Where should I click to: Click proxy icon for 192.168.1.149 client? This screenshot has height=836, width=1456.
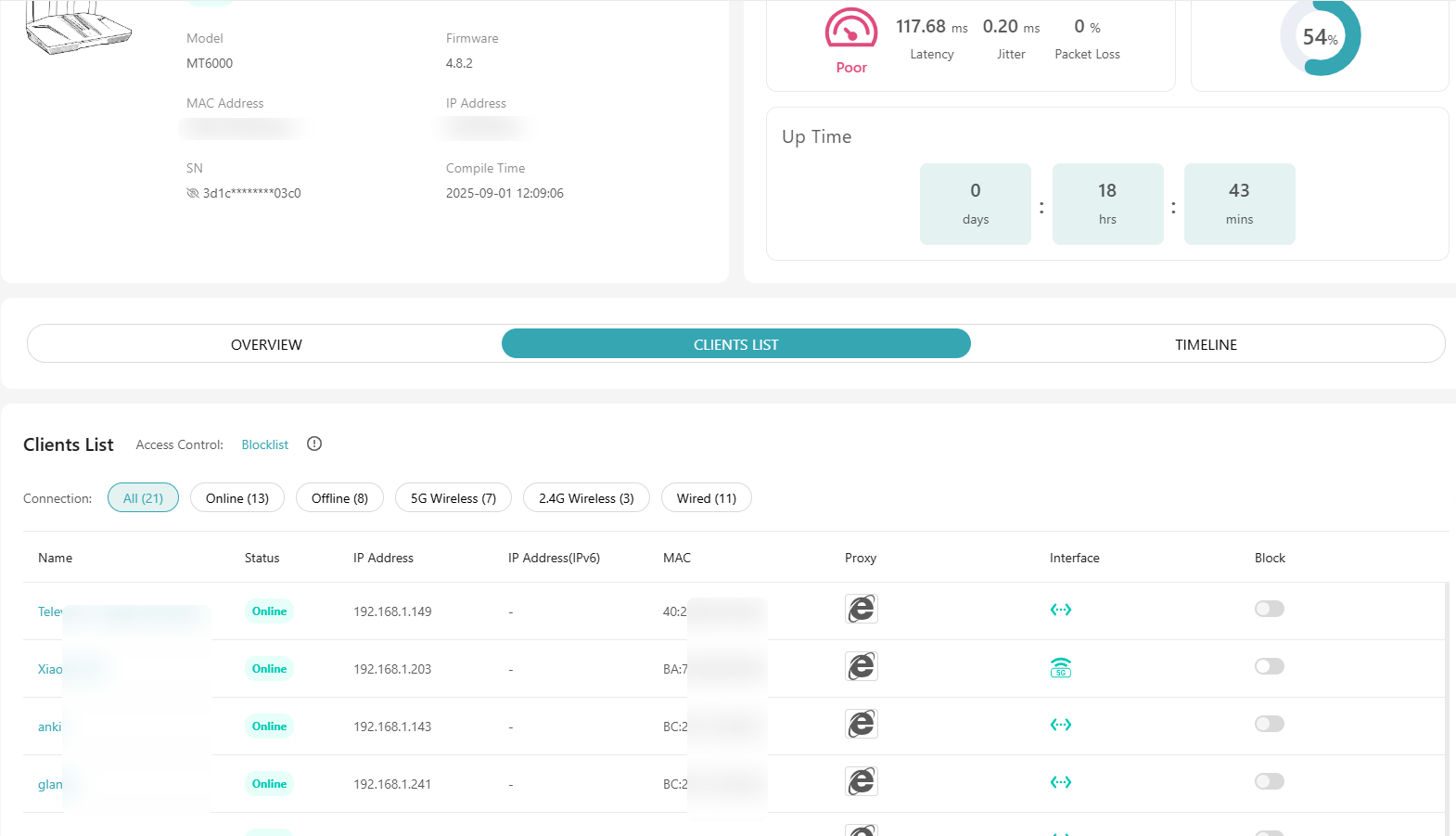click(861, 609)
